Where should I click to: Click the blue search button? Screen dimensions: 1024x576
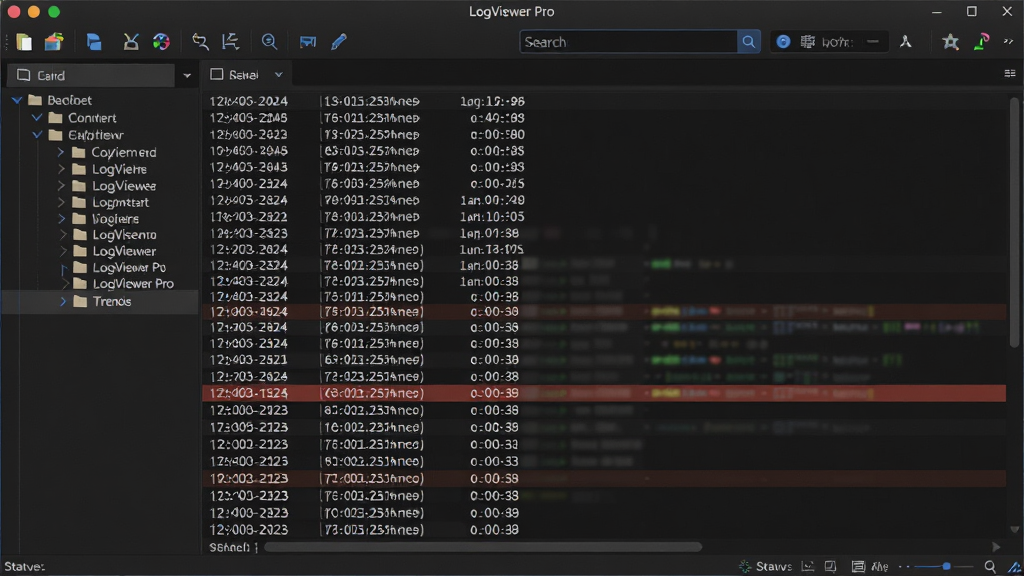[748, 42]
